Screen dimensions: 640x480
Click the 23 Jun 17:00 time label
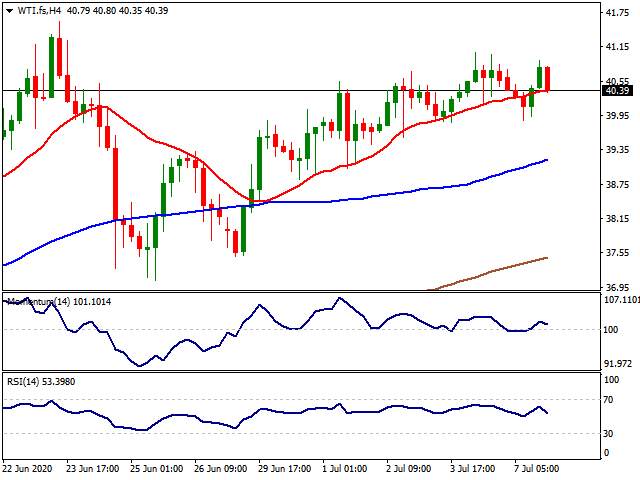pos(93,468)
